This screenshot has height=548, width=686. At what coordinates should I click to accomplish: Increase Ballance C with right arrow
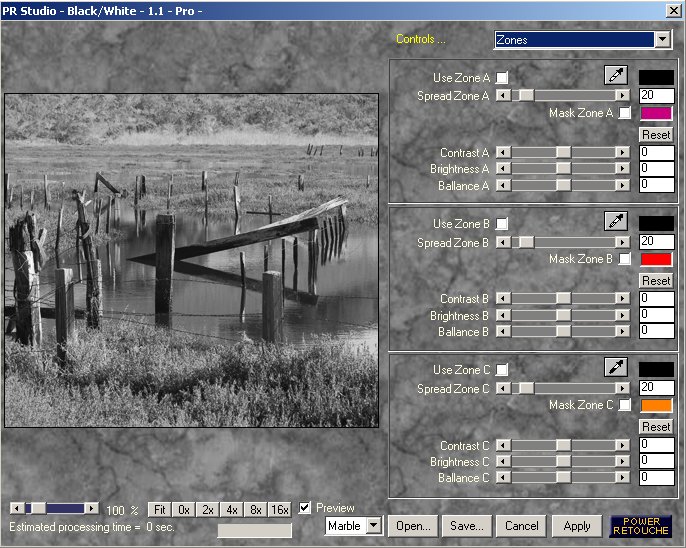(x=622, y=478)
